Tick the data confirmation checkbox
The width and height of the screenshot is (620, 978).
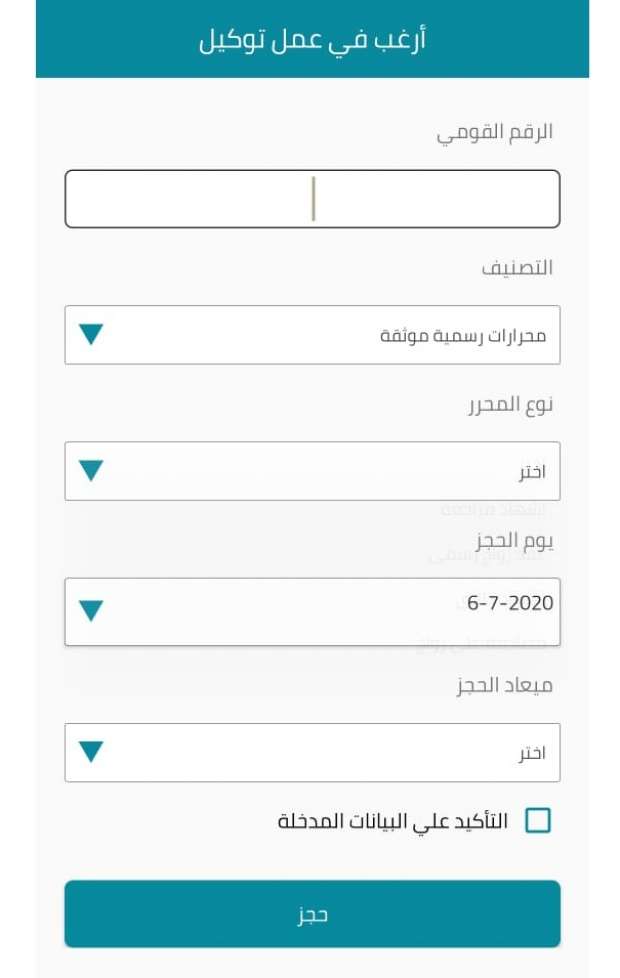[538, 821]
